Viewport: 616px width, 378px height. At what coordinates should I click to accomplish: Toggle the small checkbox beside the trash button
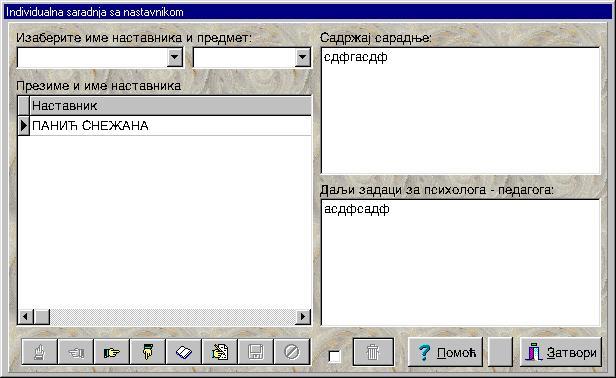(334, 357)
